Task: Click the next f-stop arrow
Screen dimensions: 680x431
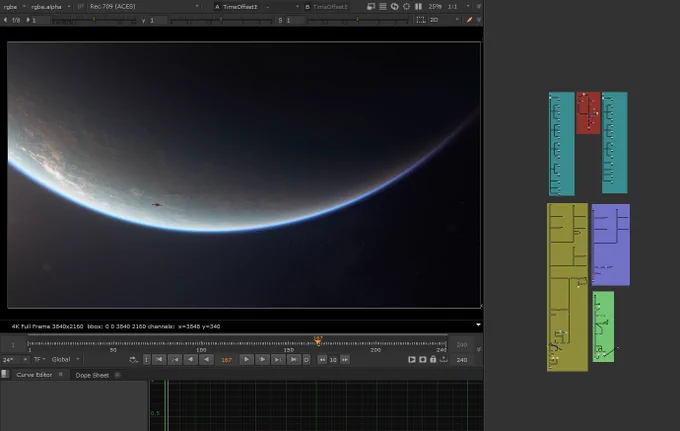Action: (28, 20)
